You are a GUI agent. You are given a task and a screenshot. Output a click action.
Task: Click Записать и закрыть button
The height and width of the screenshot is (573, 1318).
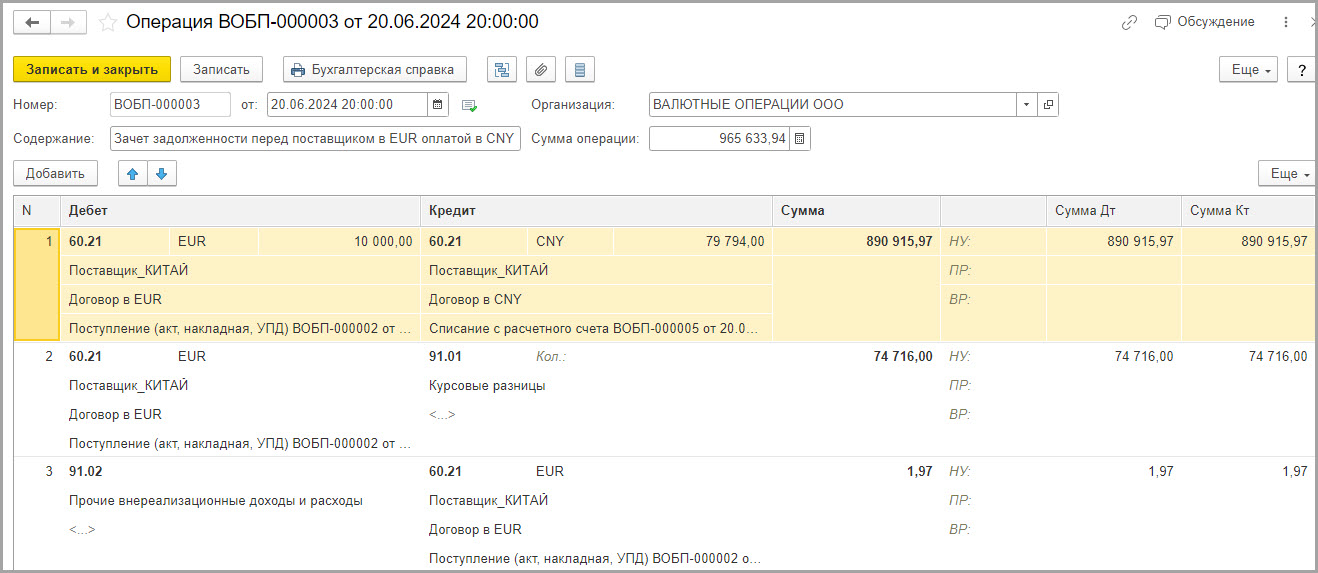click(x=92, y=69)
